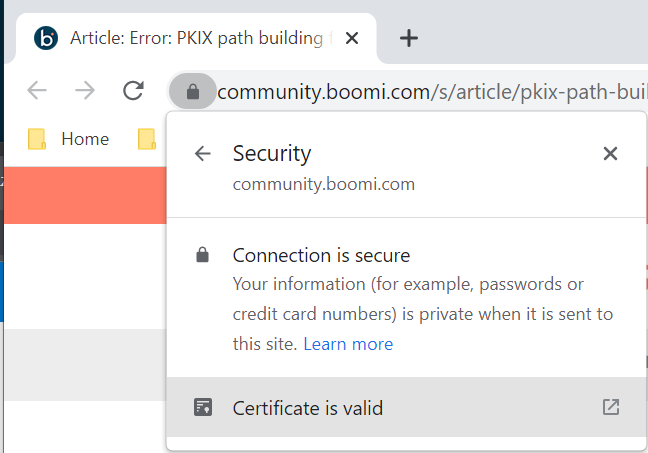Image resolution: width=648 pixels, height=453 pixels.
Task: Open the Home bookmark folder
Action: coord(70,139)
